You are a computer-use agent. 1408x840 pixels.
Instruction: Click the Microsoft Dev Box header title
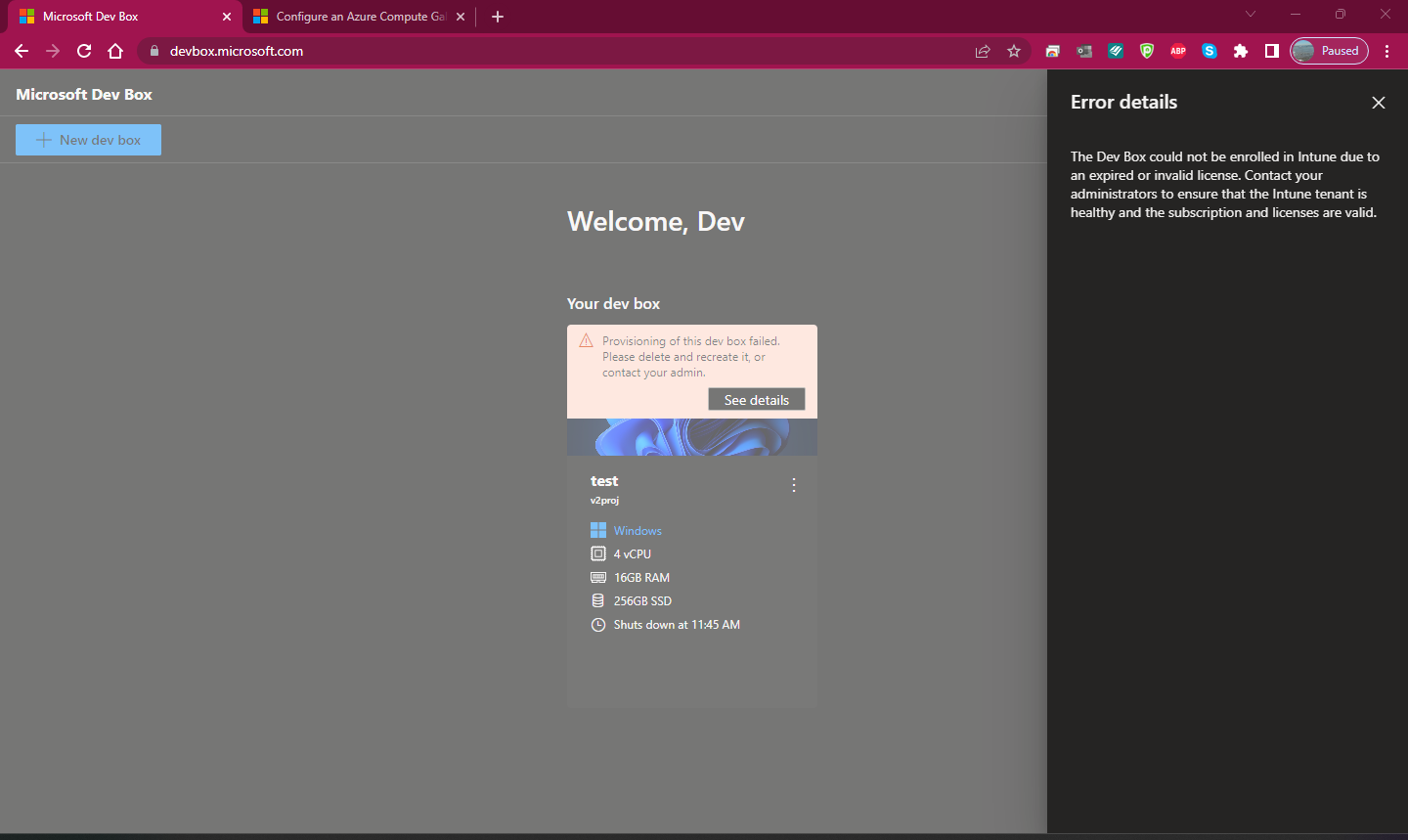coord(84,95)
